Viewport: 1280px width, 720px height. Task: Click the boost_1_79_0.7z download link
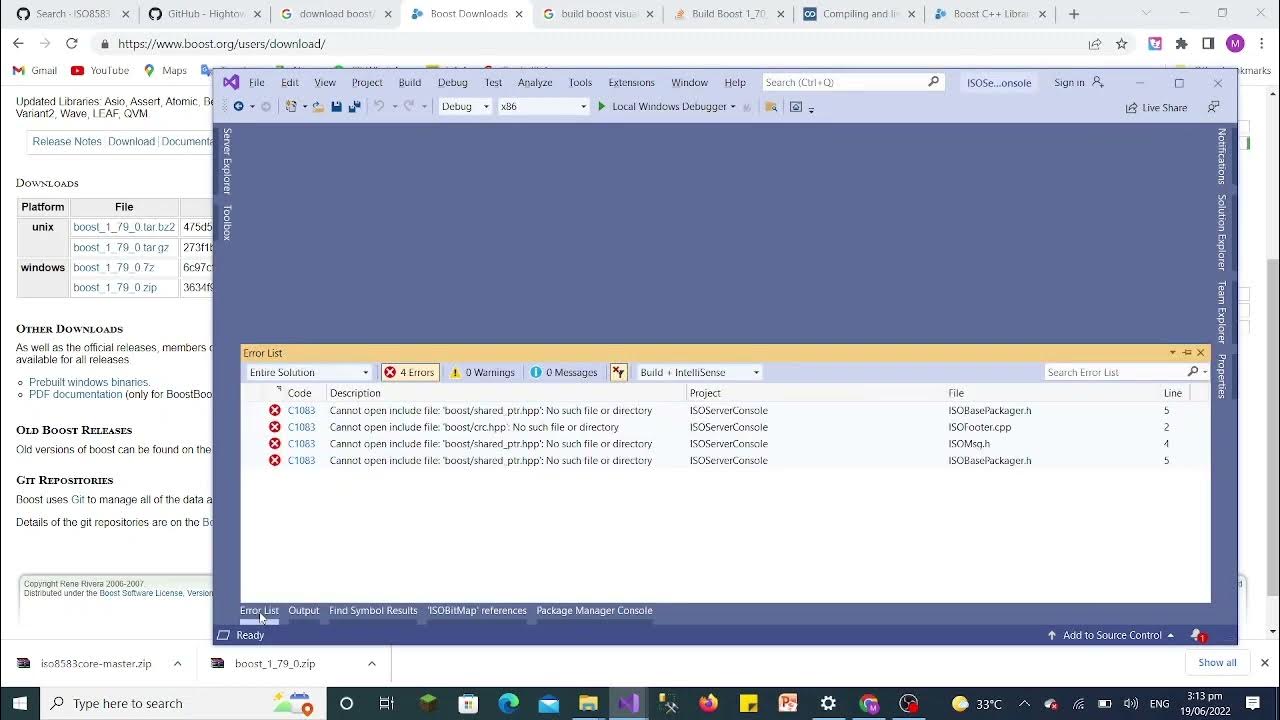click(x=113, y=267)
